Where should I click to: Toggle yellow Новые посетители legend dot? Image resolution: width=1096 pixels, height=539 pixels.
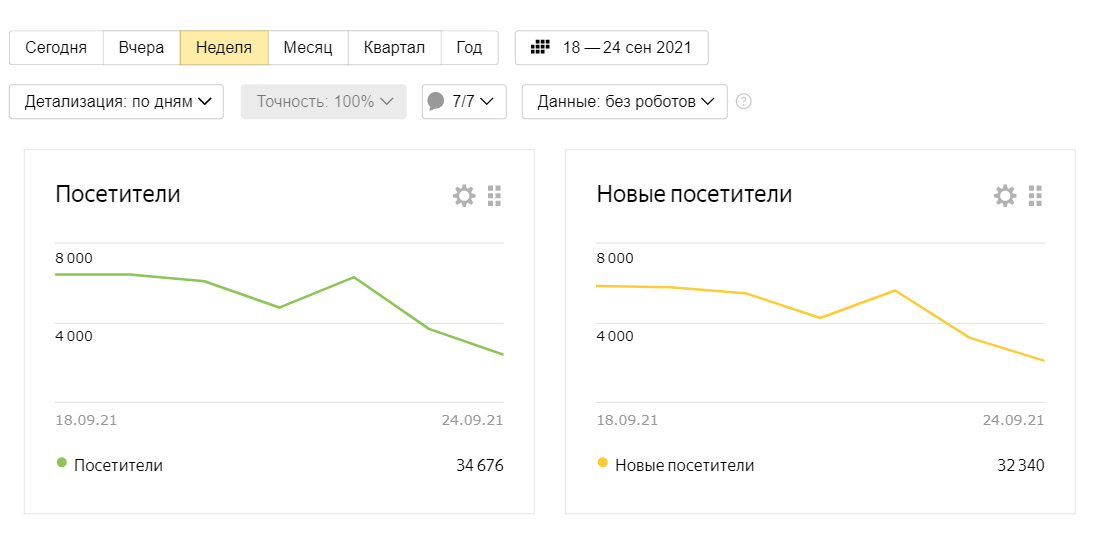[x=603, y=463]
